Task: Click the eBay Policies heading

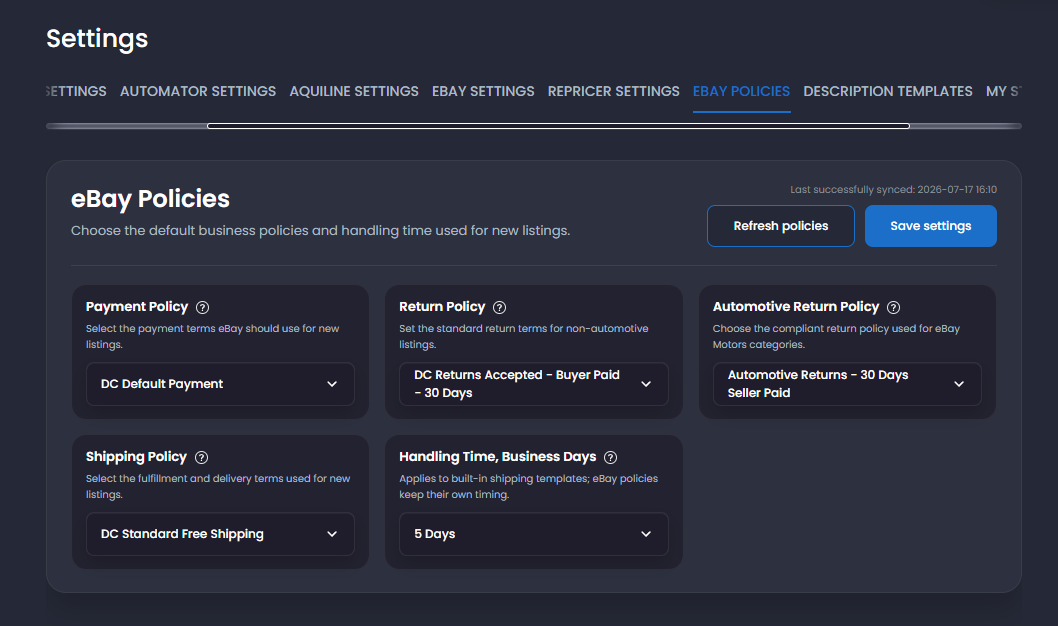Action: (x=150, y=199)
